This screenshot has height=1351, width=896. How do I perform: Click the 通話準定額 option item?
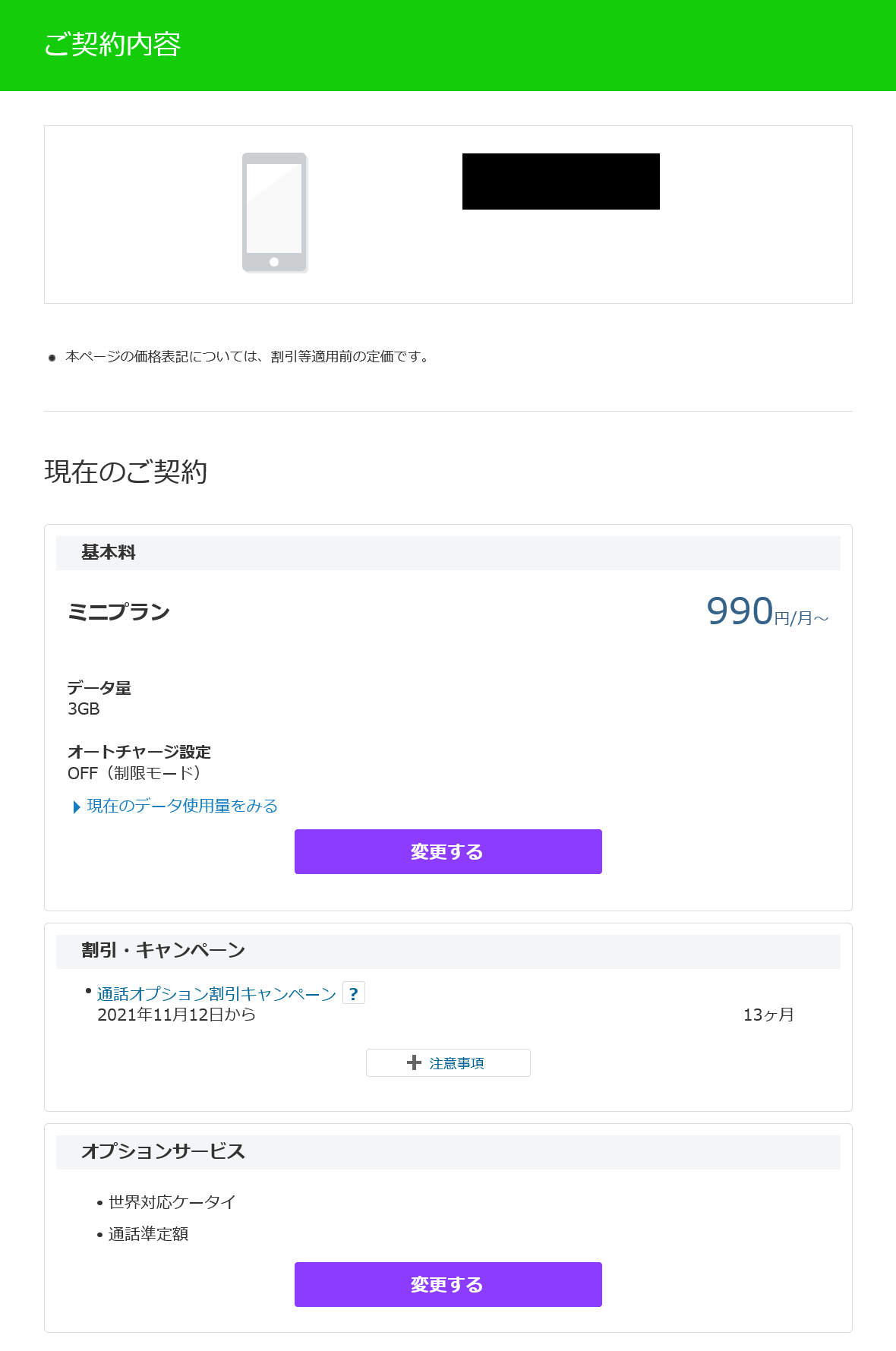(x=148, y=1234)
